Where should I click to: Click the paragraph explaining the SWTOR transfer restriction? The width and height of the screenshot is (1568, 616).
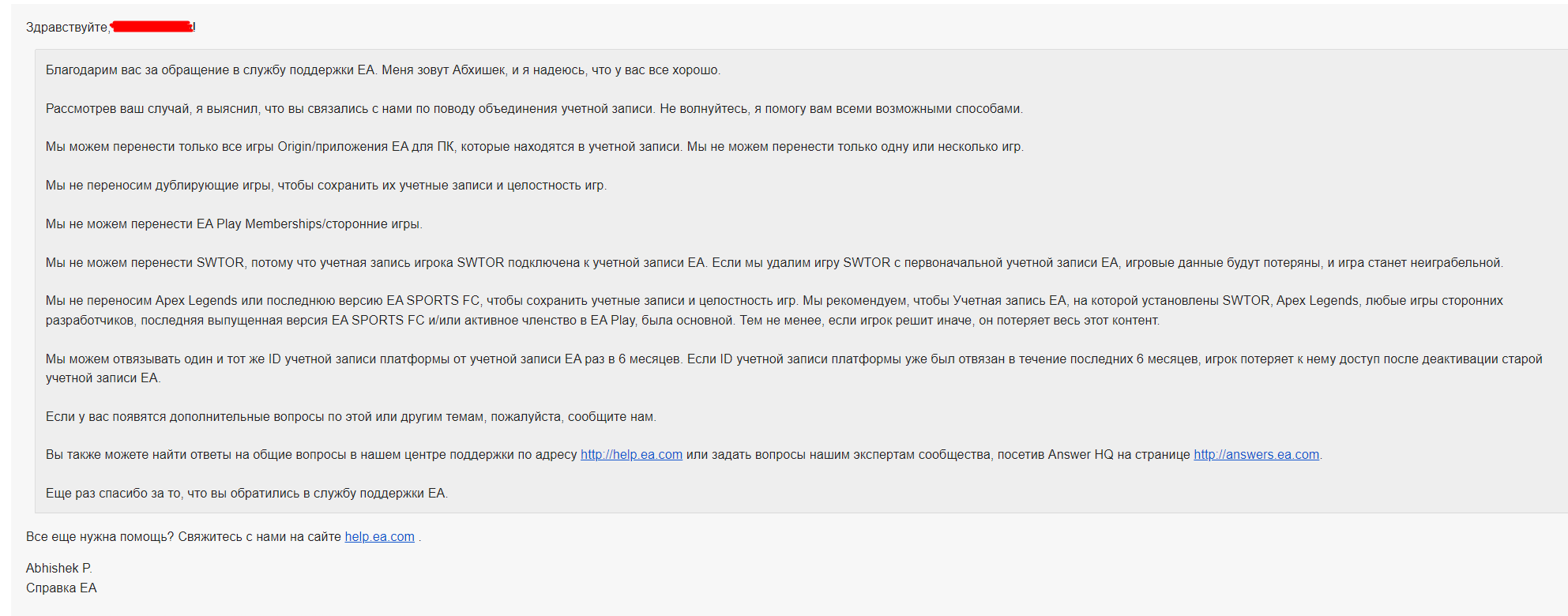774,263
